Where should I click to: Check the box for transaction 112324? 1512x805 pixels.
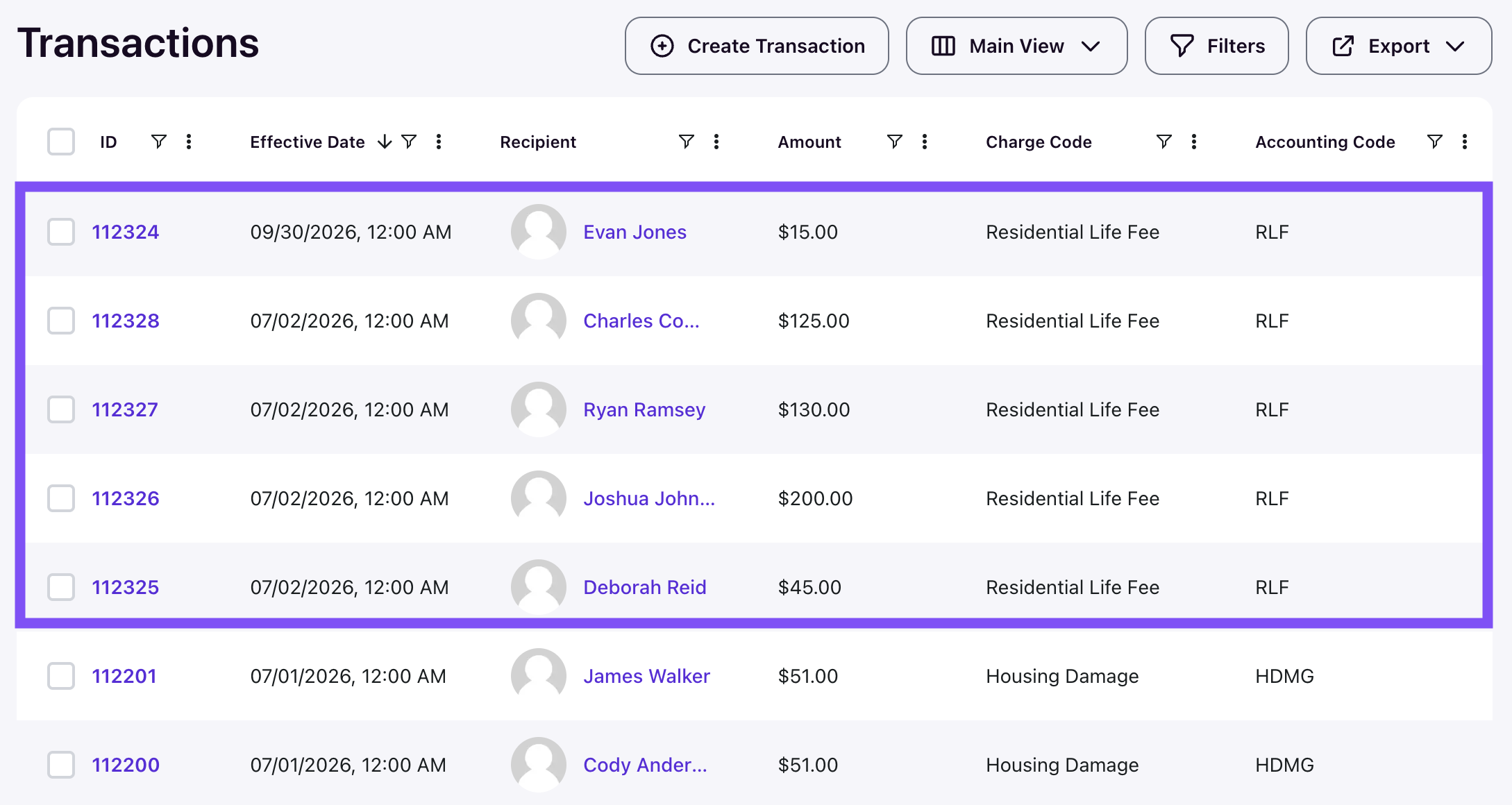pos(61,232)
